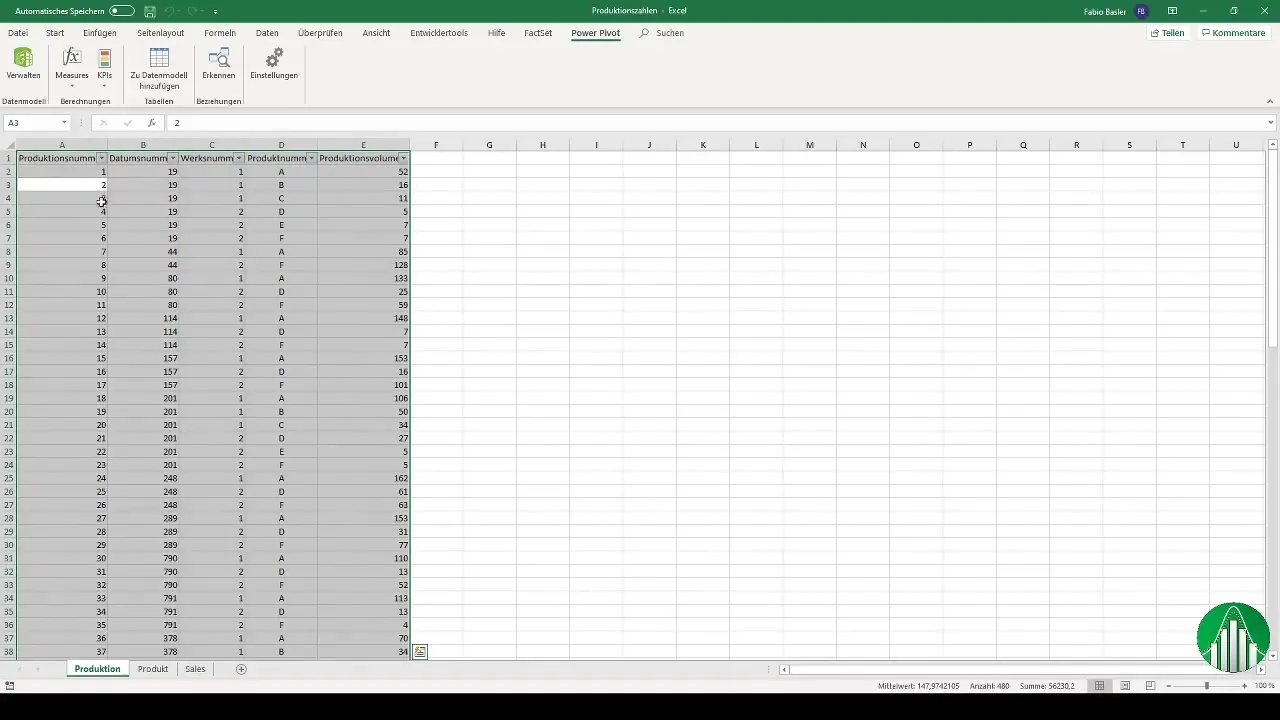Click the Name Box field A3
Viewport: 1280px width, 720px height.
31,123
